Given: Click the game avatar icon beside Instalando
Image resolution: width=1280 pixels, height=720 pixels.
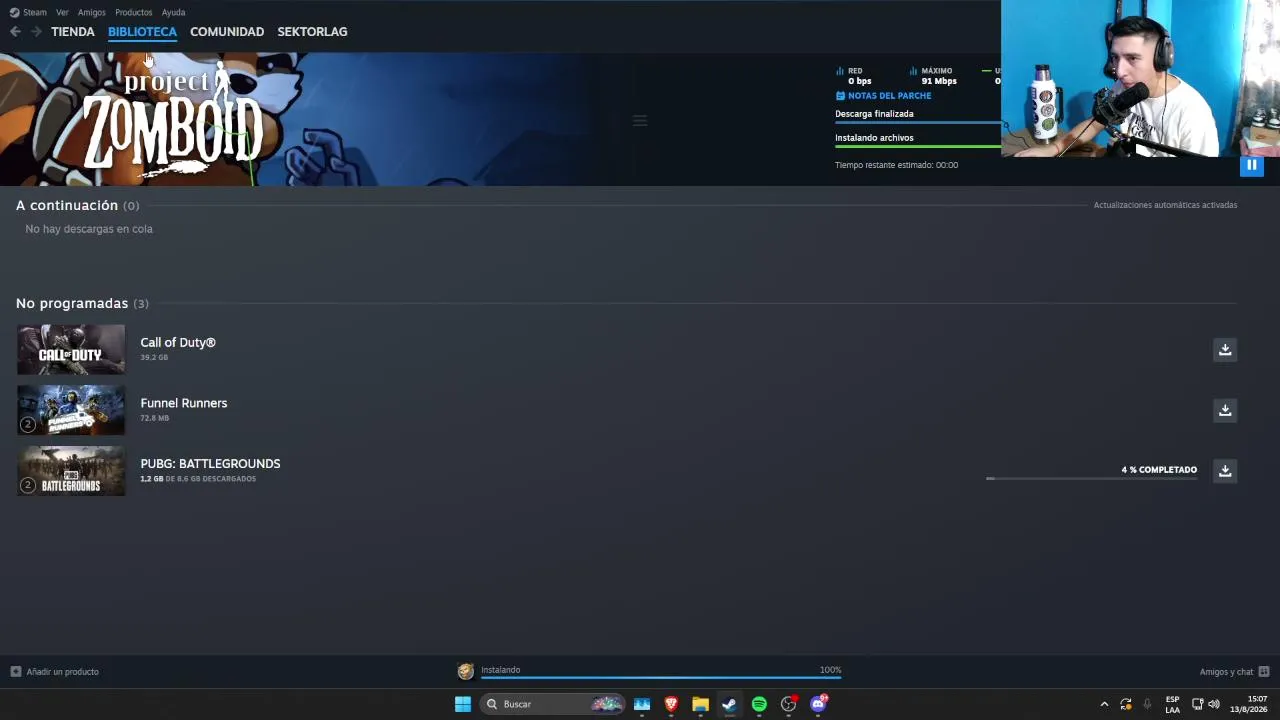Looking at the screenshot, I should pos(466,671).
